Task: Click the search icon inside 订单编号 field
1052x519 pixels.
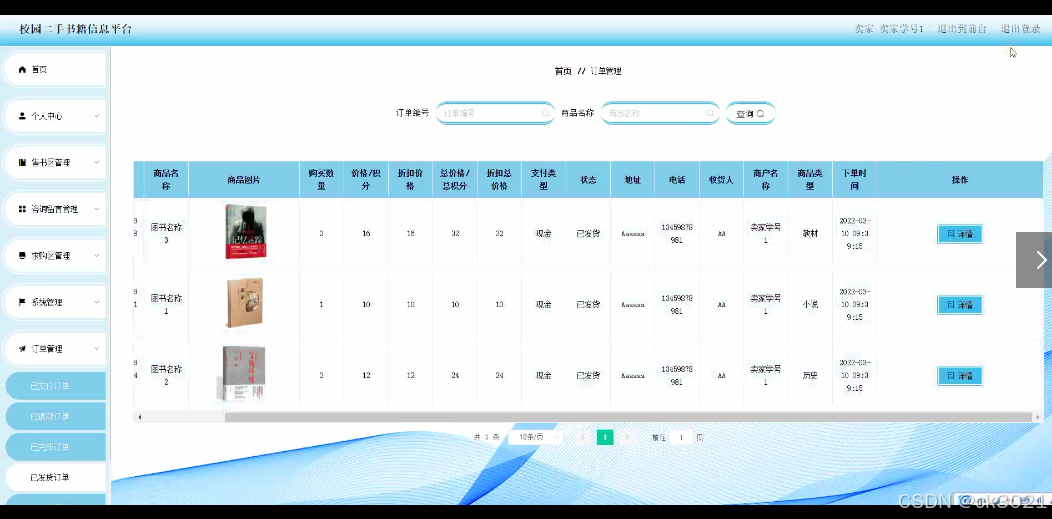Action: click(x=545, y=113)
